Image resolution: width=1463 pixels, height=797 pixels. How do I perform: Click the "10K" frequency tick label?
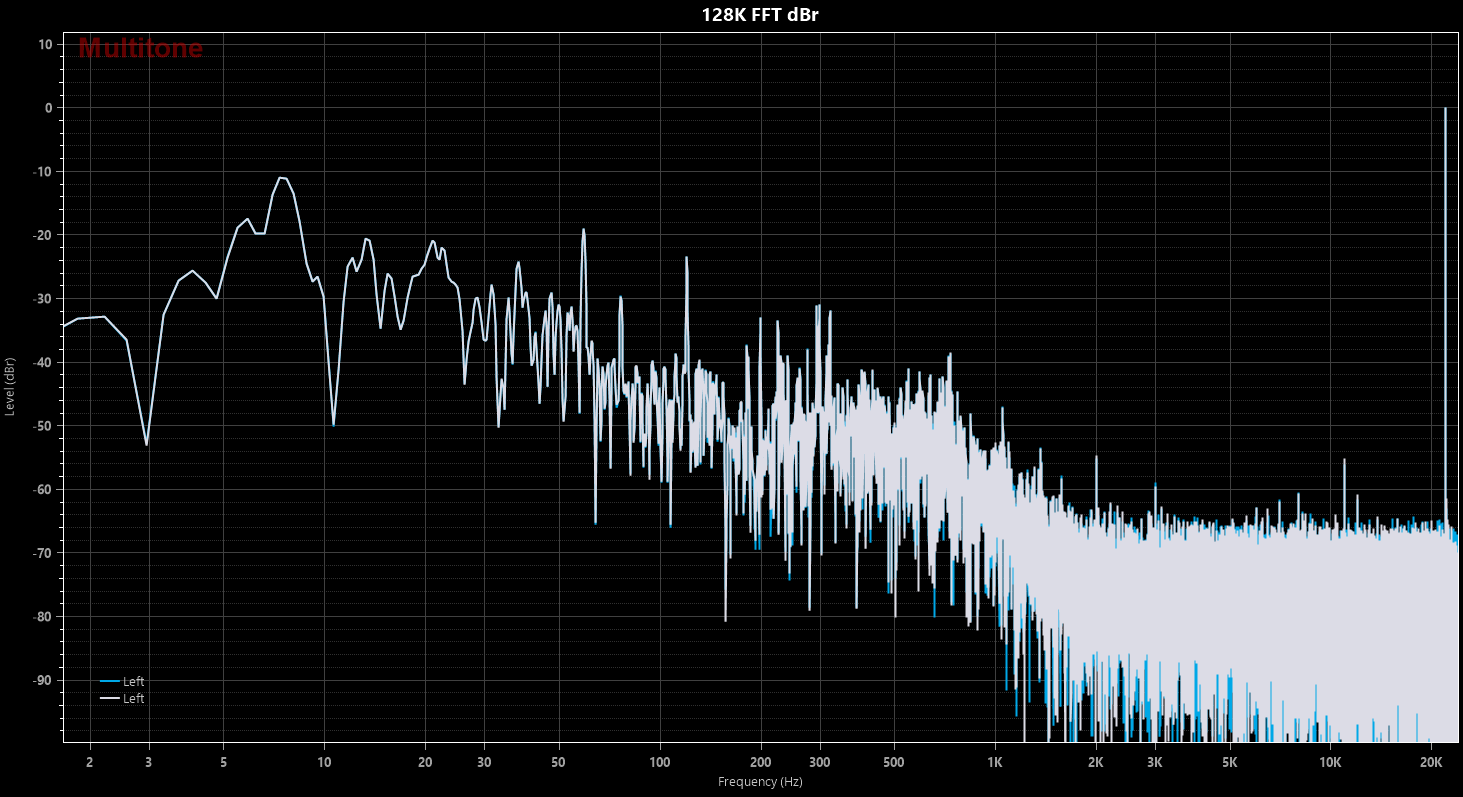[x=1330, y=762]
